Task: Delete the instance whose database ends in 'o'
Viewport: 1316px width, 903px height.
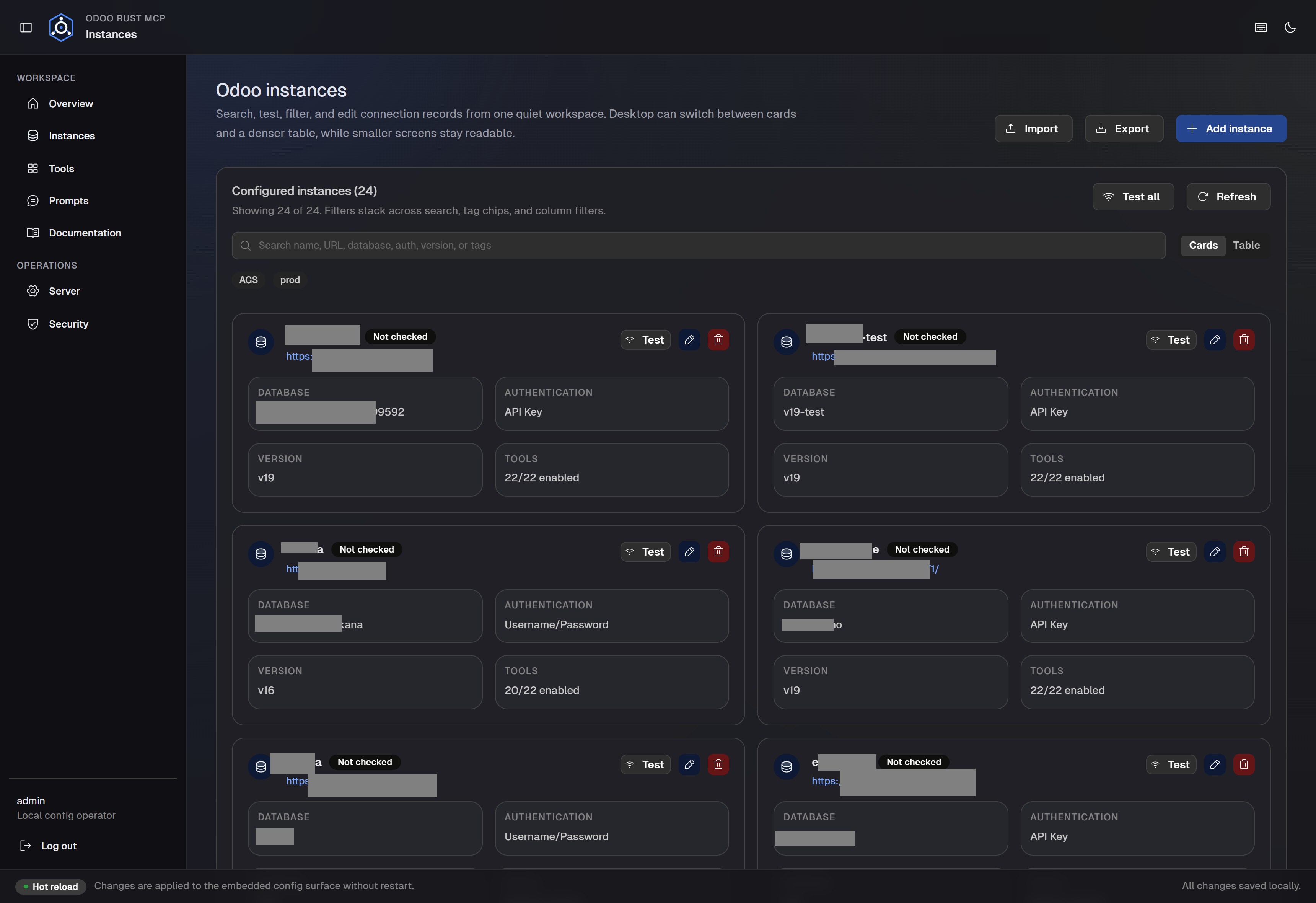Action: (x=1244, y=552)
